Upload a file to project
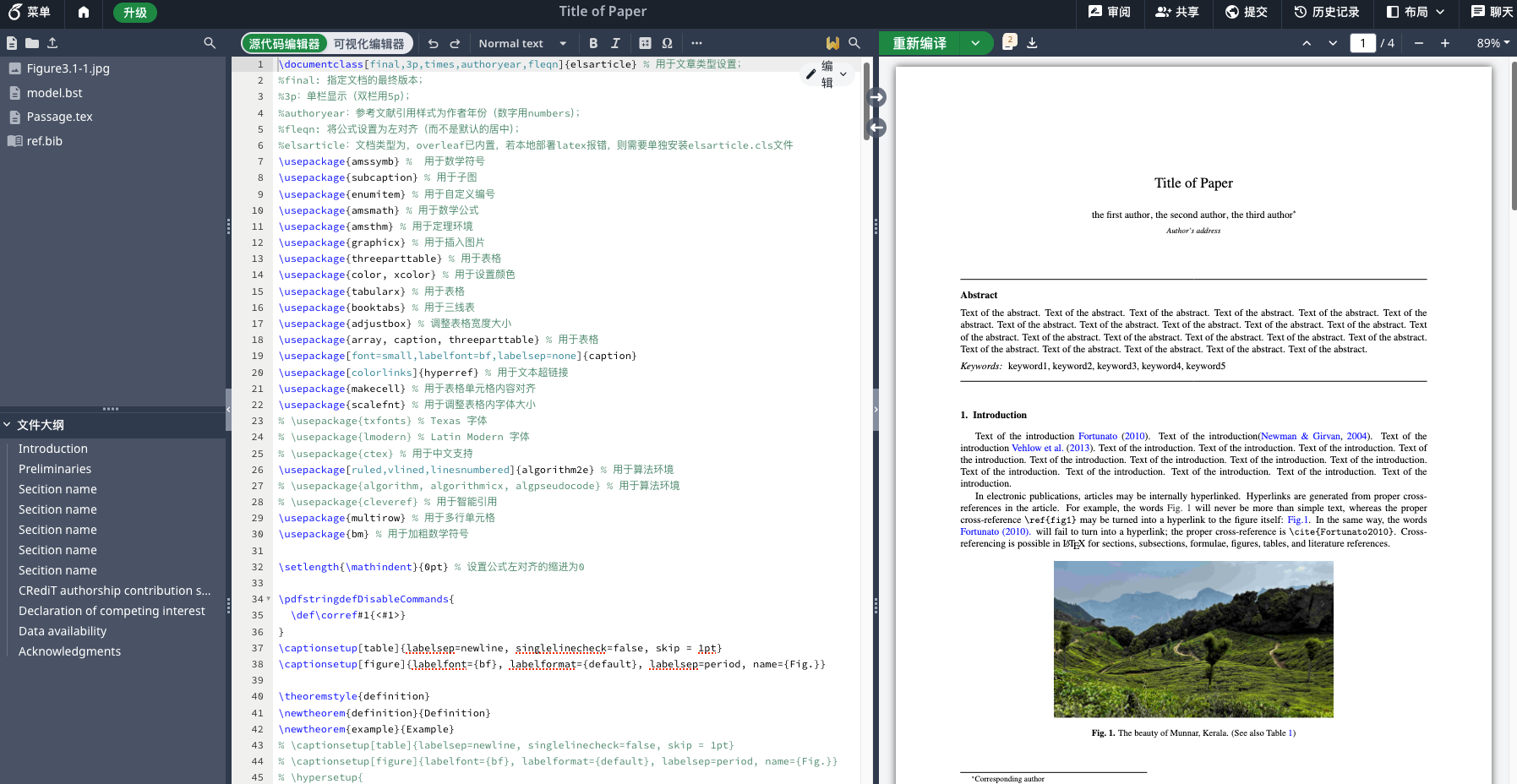 coord(52,43)
